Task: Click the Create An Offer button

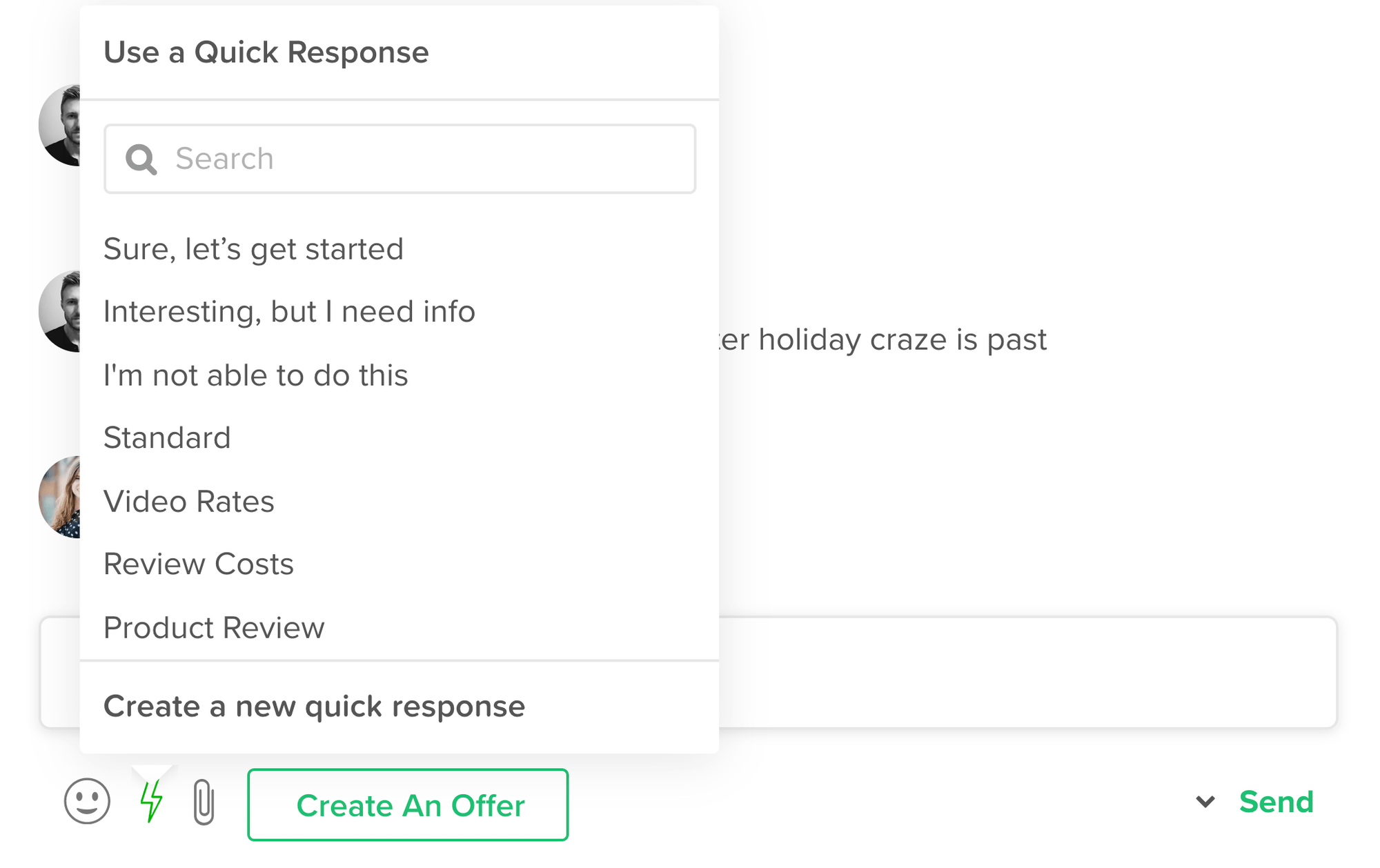Action: click(408, 805)
